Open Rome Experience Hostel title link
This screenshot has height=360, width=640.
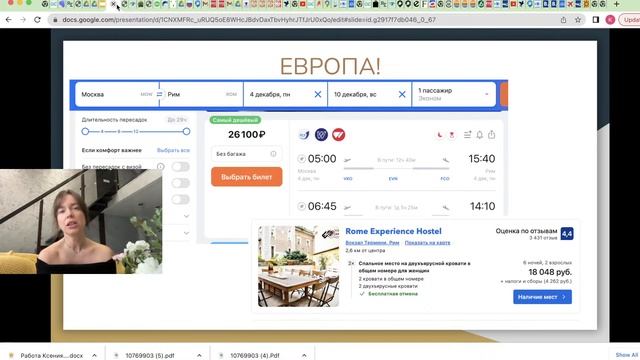[x=393, y=231]
